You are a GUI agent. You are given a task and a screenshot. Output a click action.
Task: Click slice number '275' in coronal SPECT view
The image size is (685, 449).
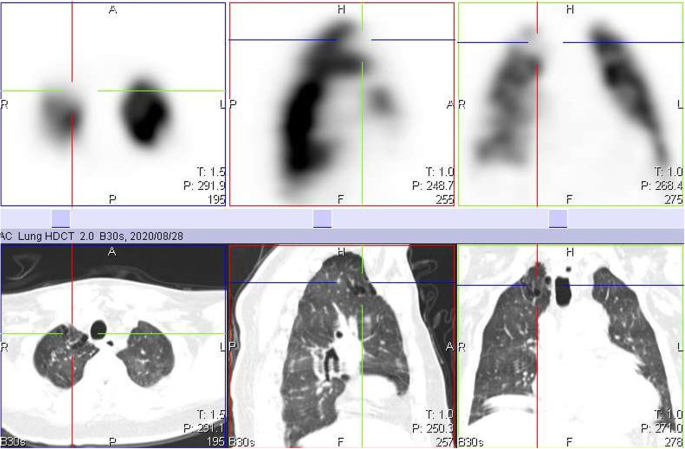tap(673, 200)
